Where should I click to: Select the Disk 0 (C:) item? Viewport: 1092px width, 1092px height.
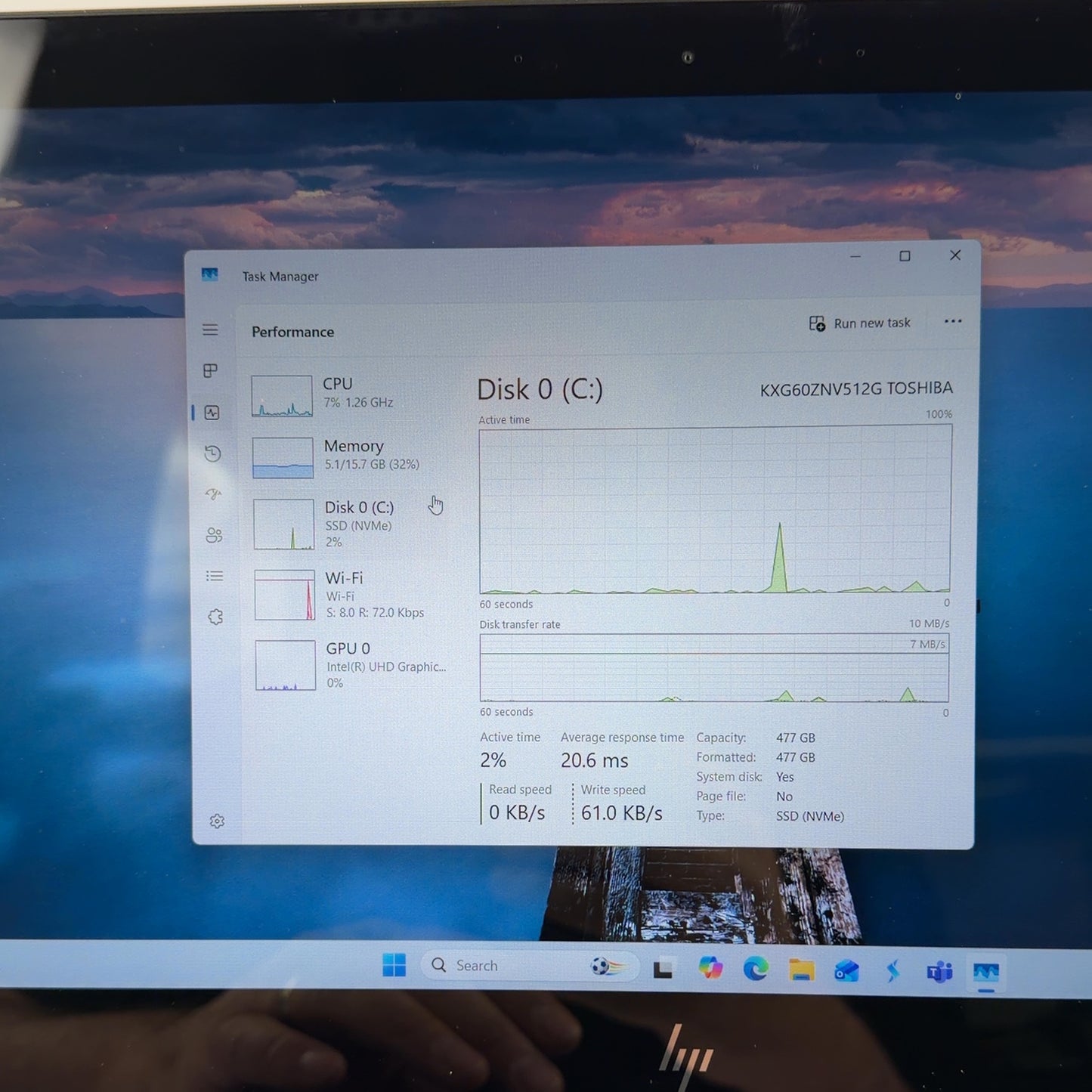click(x=351, y=524)
